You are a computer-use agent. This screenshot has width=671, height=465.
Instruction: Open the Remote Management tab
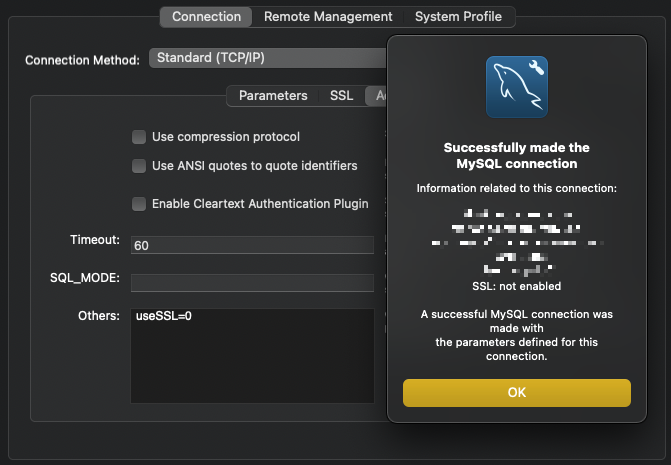(x=328, y=17)
